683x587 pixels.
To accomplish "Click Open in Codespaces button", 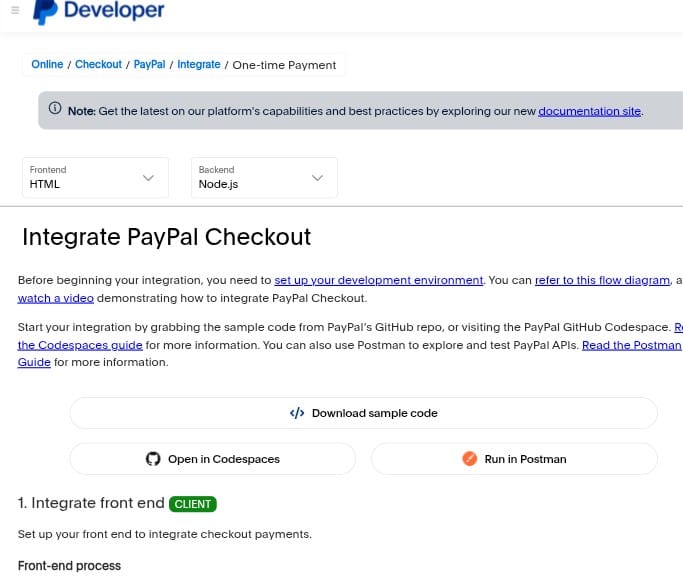I will (x=213, y=459).
